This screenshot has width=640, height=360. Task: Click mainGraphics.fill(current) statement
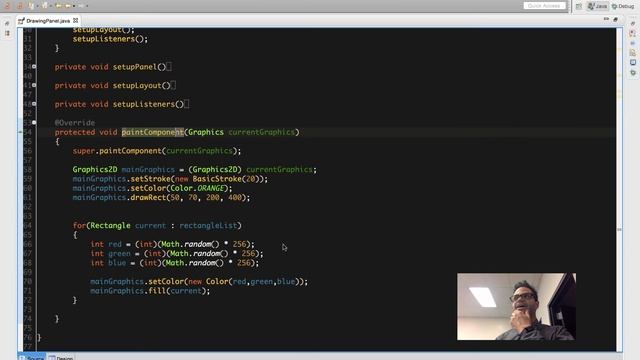coord(150,291)
